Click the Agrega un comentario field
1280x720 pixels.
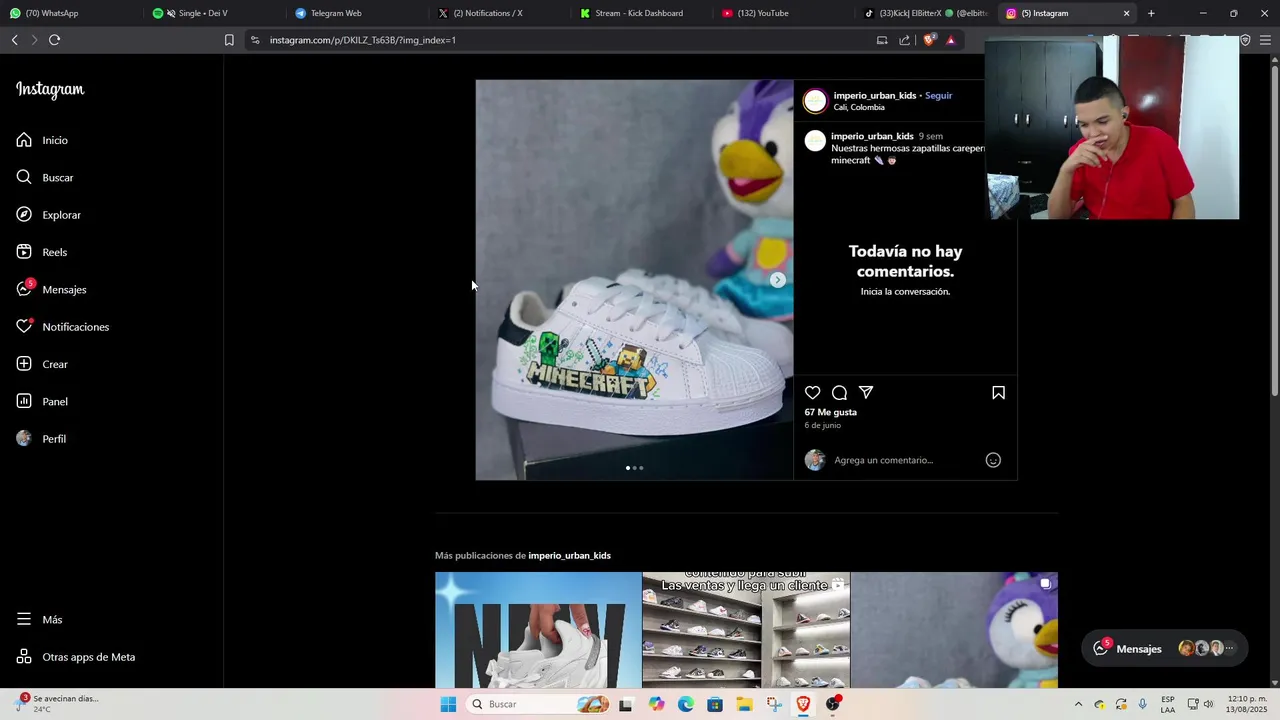point(905,460)
